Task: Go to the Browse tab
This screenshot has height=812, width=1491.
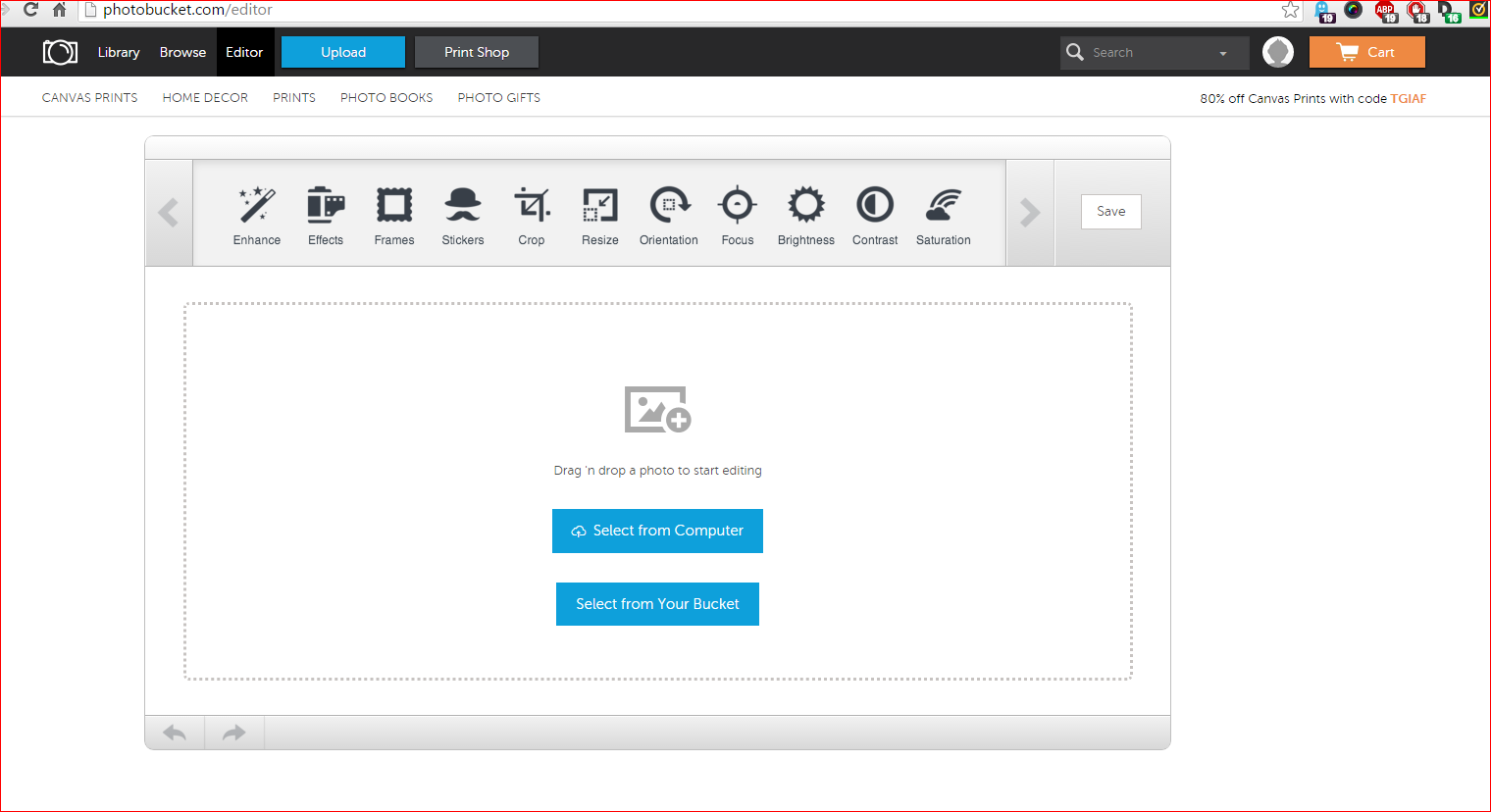Action: coord(182,52)
